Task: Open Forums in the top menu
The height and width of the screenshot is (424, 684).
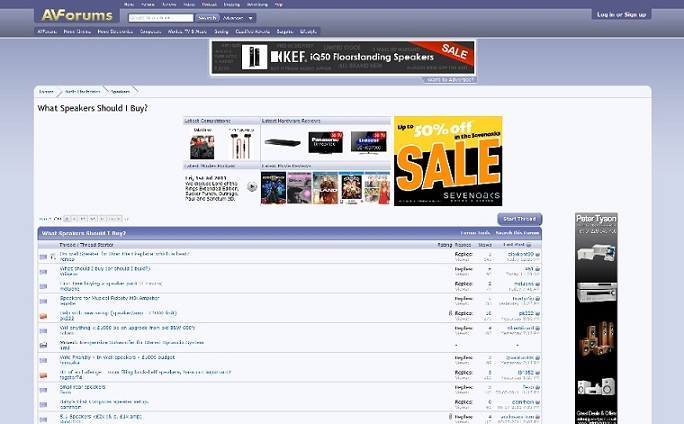Action: pos(148,4)
